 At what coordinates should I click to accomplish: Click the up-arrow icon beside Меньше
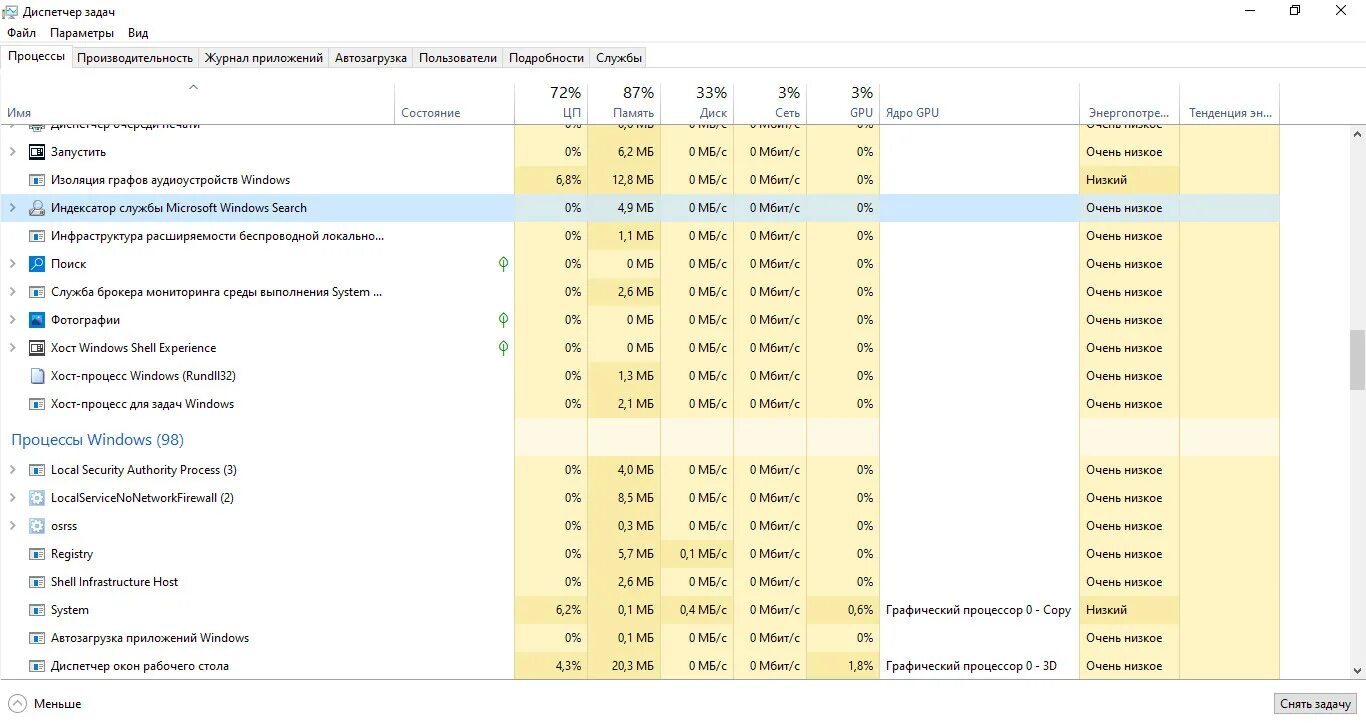(17, 703)
